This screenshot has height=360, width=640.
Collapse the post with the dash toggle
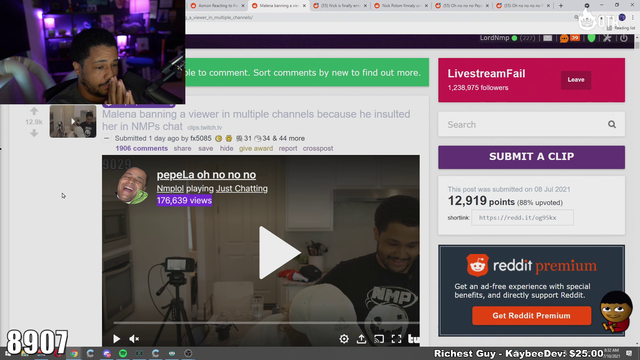tap(107, 138)
